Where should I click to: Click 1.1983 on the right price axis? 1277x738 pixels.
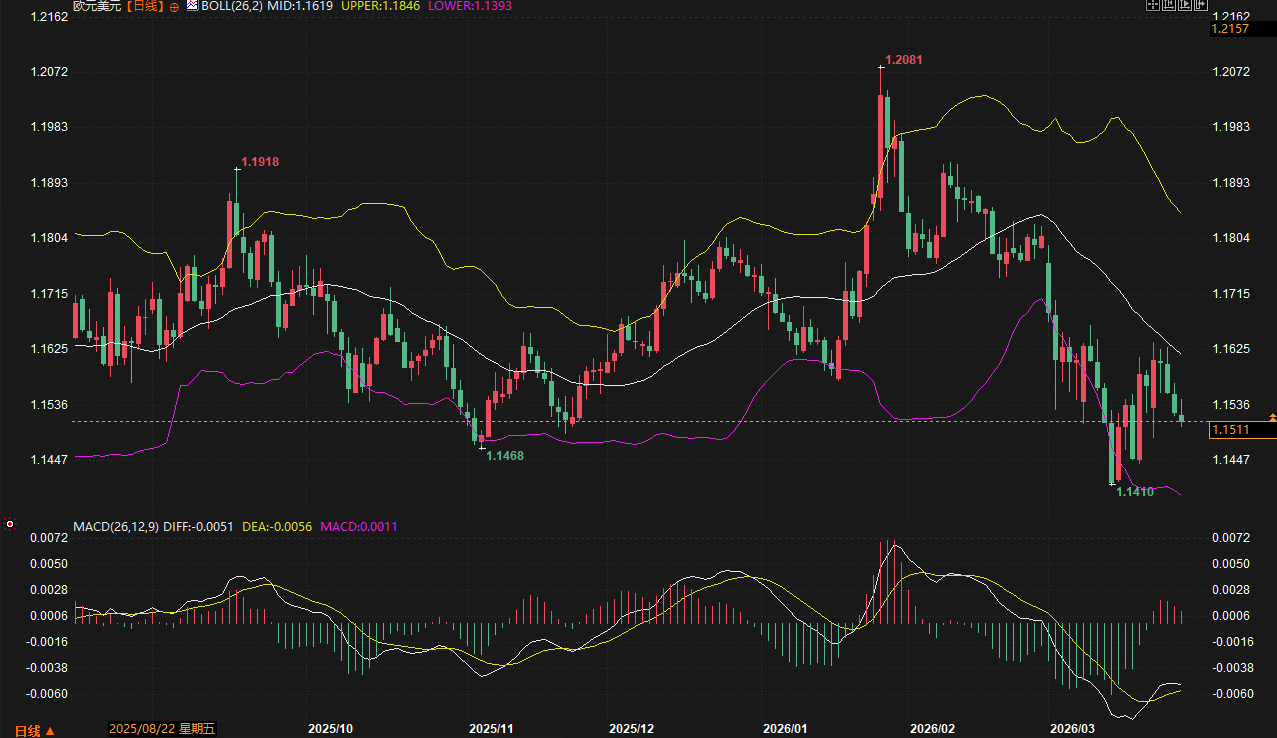pyautogui.click(x=1230, y=127)
